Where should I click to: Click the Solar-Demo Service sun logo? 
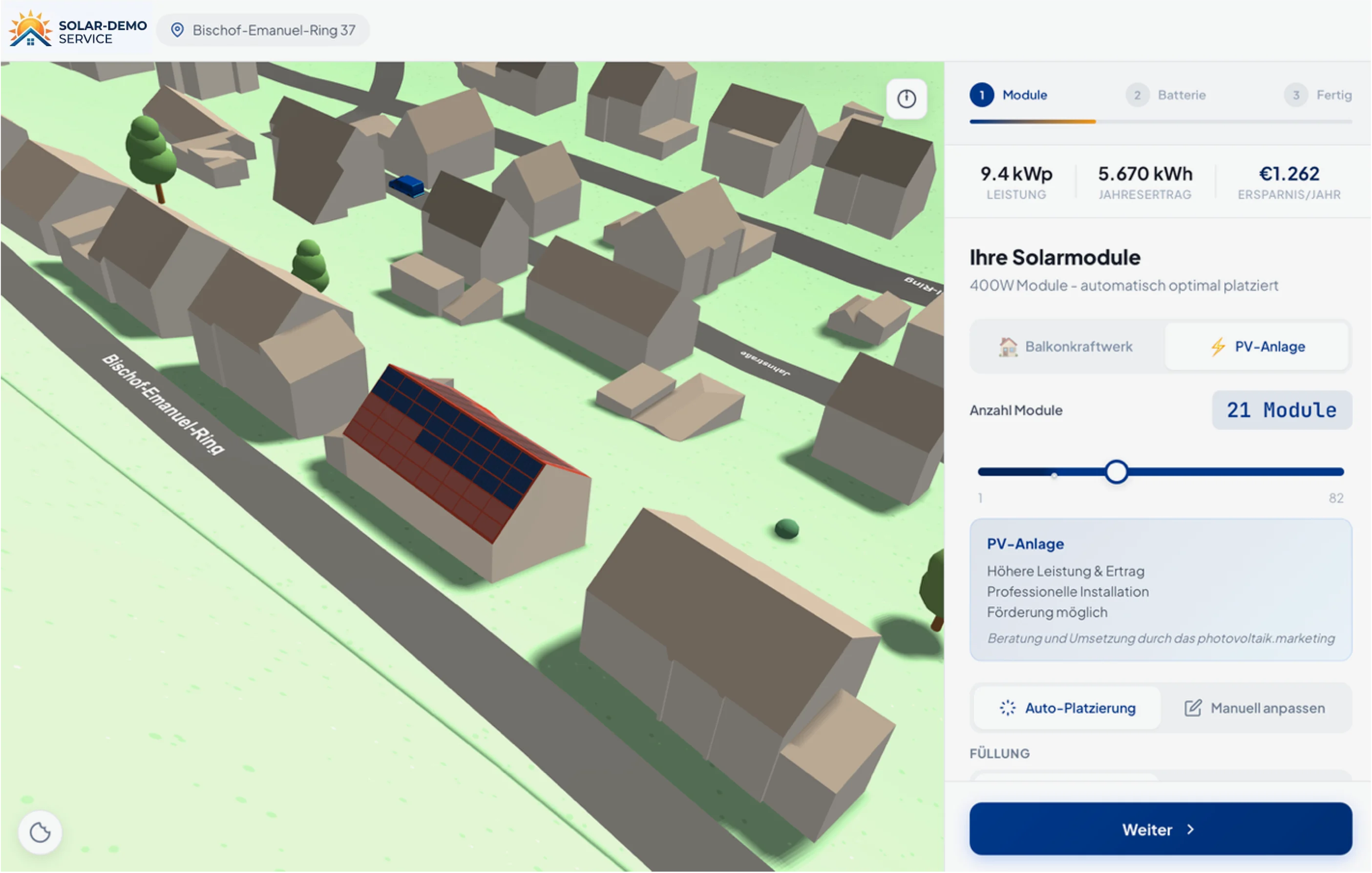(31, 28)
